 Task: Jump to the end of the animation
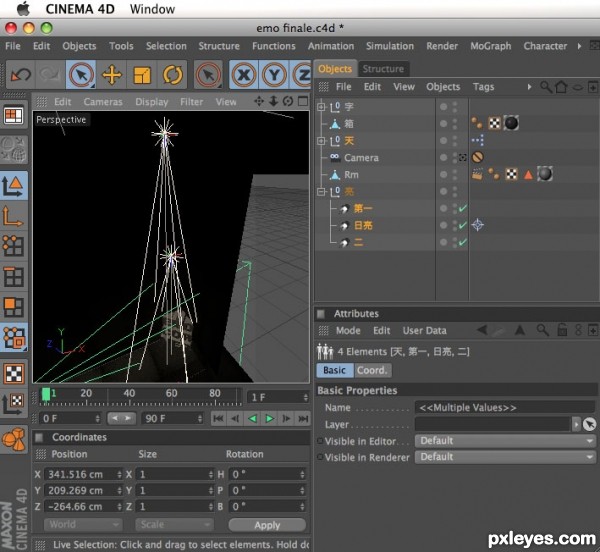pyautogui.click(x=303, y=418)
